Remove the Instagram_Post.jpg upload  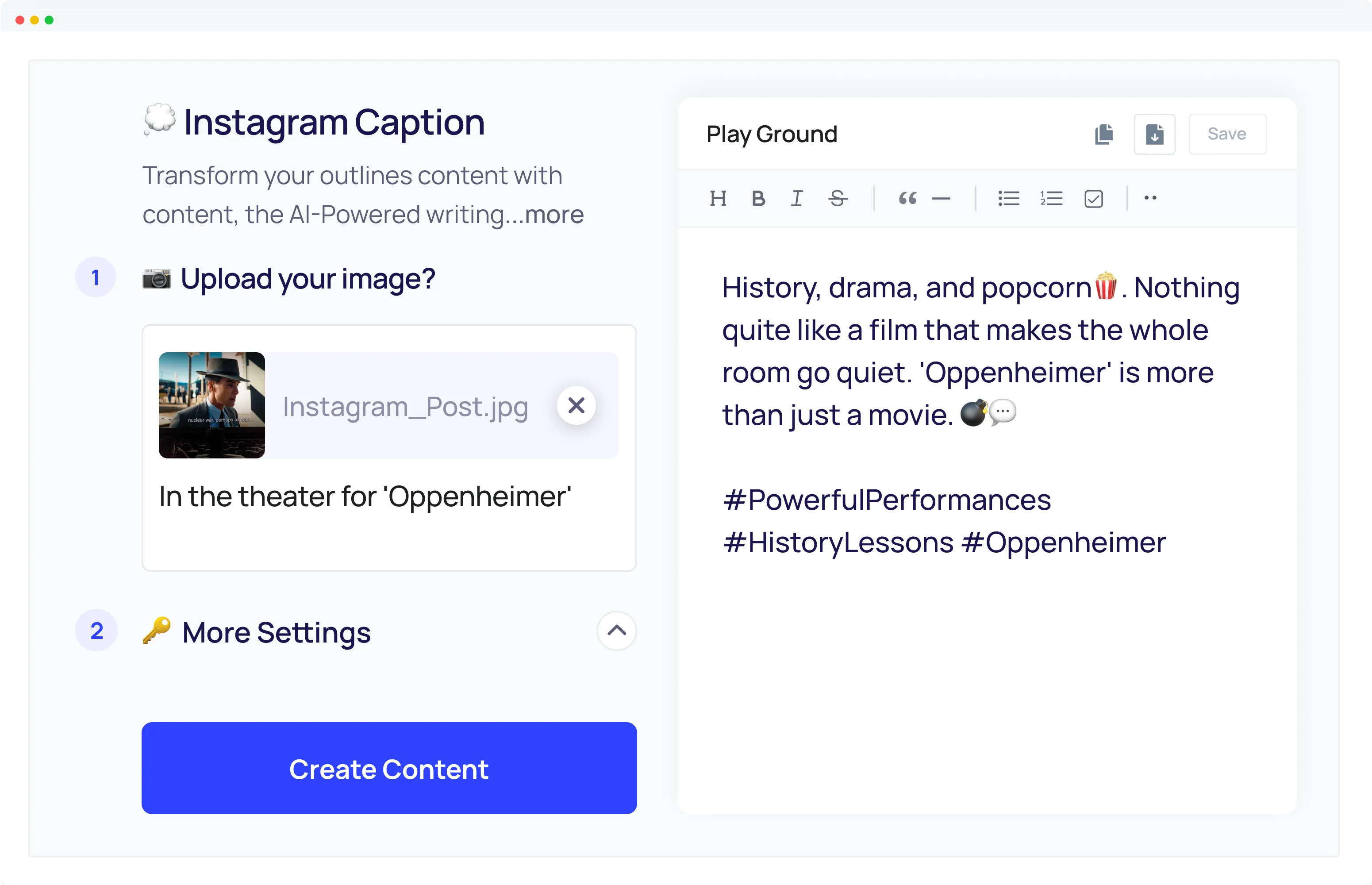[577, 405]
